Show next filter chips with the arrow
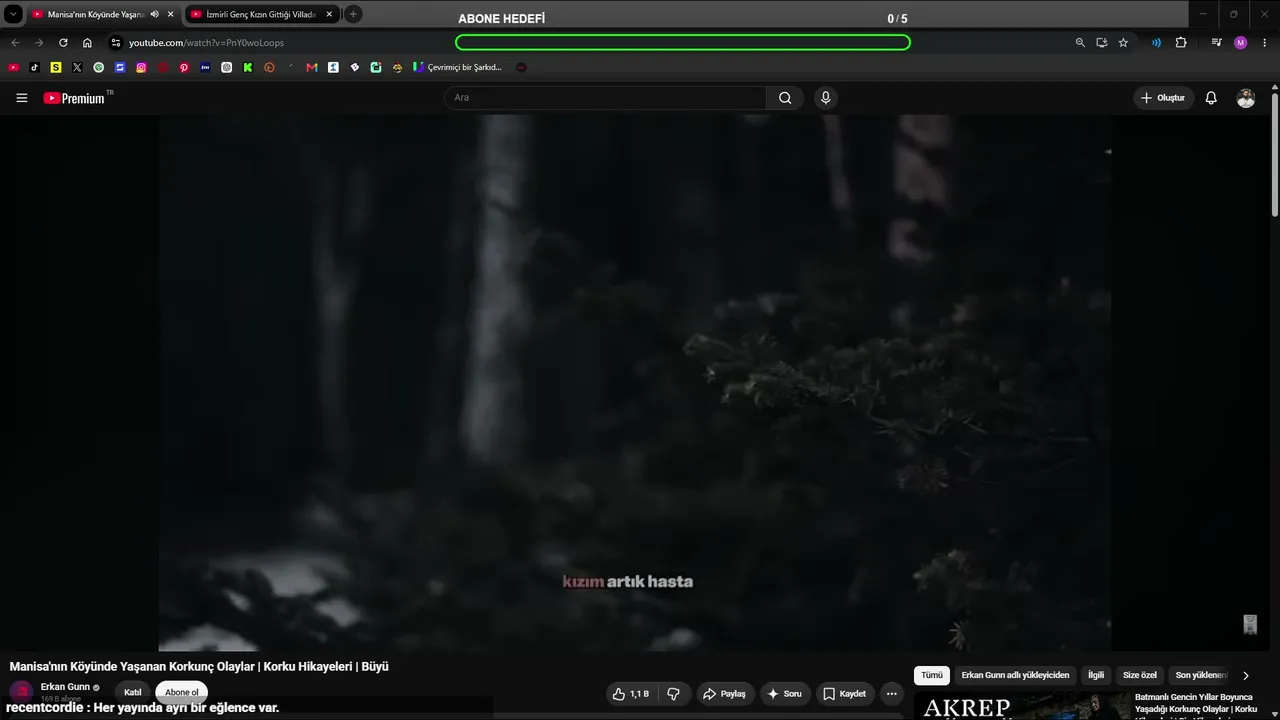 tap(1246, 676)
